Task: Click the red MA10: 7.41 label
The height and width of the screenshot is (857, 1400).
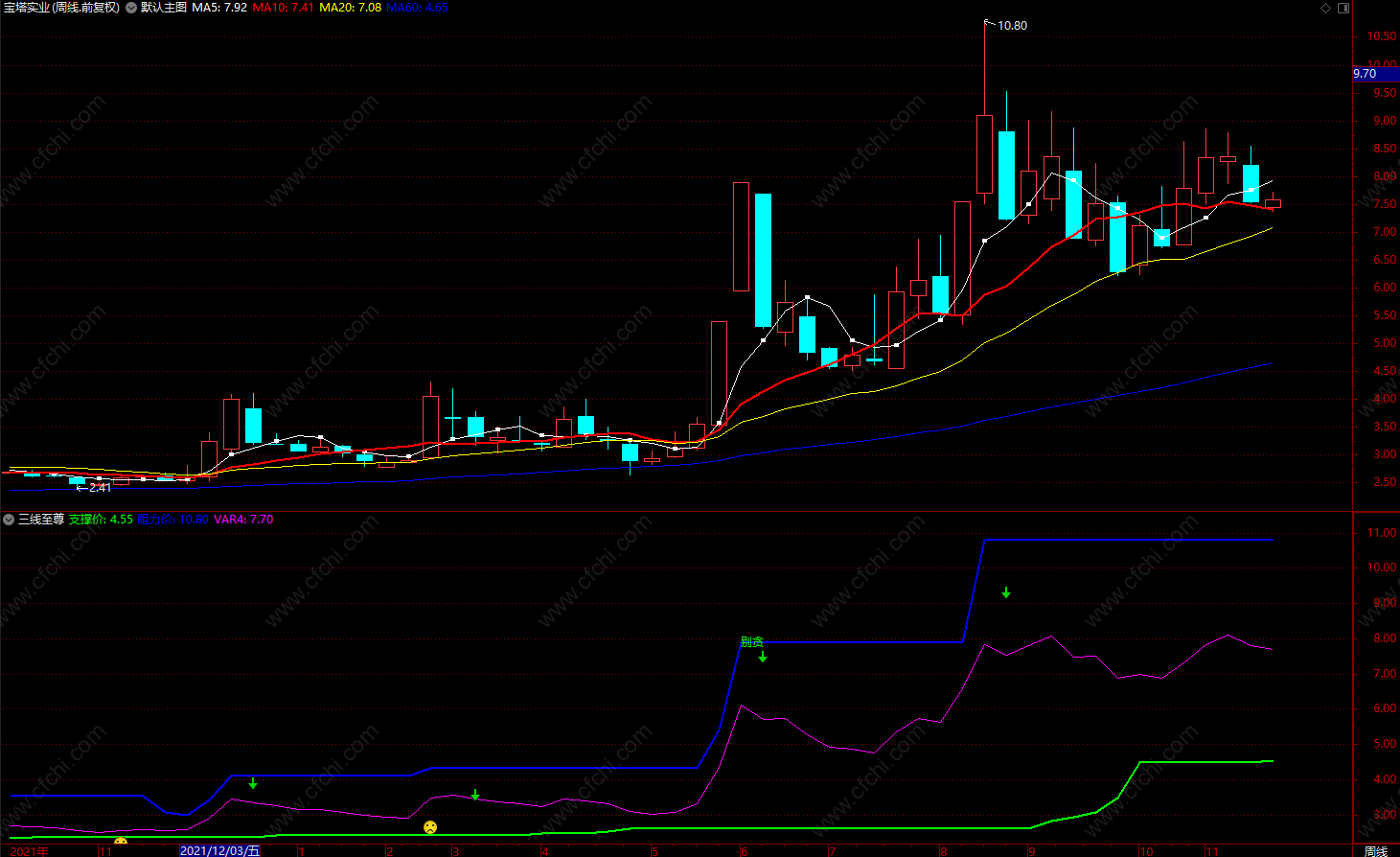Action: point(283,8)
